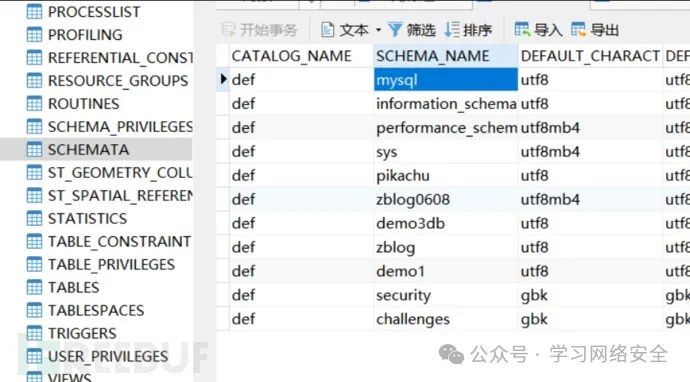Click the 开始事务 button label
Screen dimensions: 690x382
[269, 30]
